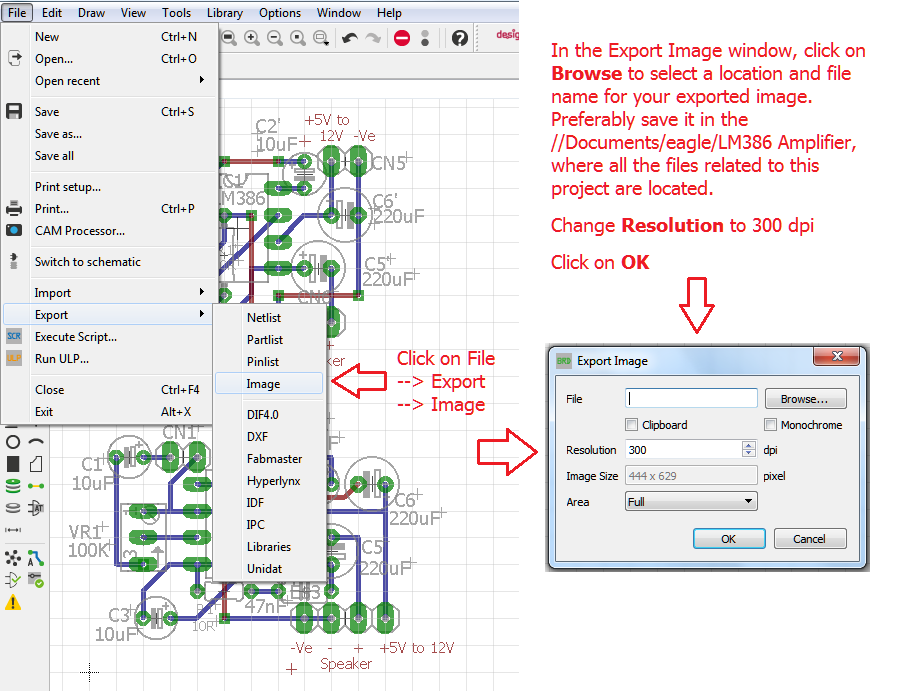Select the Rectangle drawing tool
Image resolution: width=906 pixels, height=691 pixels.
coord(12,464)
